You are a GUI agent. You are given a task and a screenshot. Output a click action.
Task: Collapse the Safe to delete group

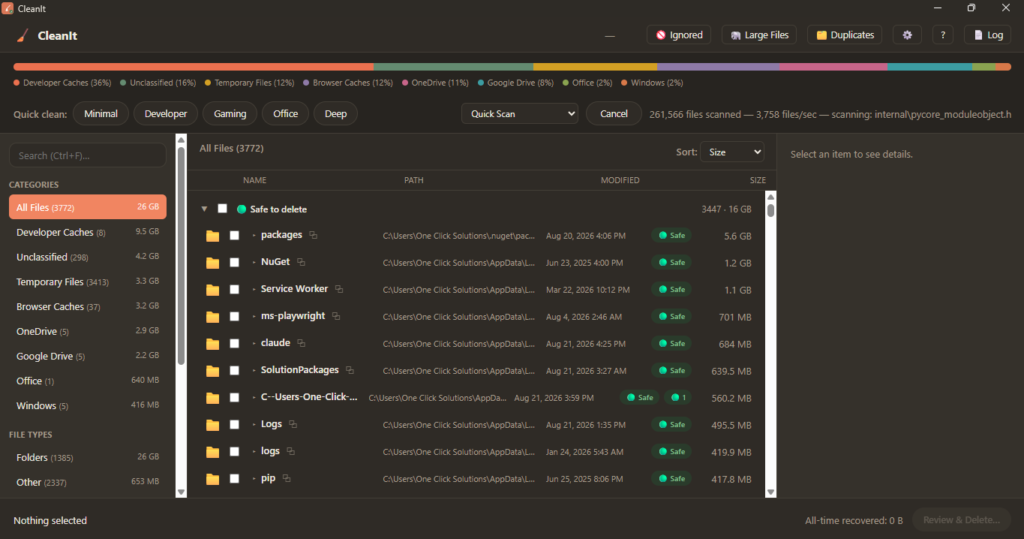(204, 209)
